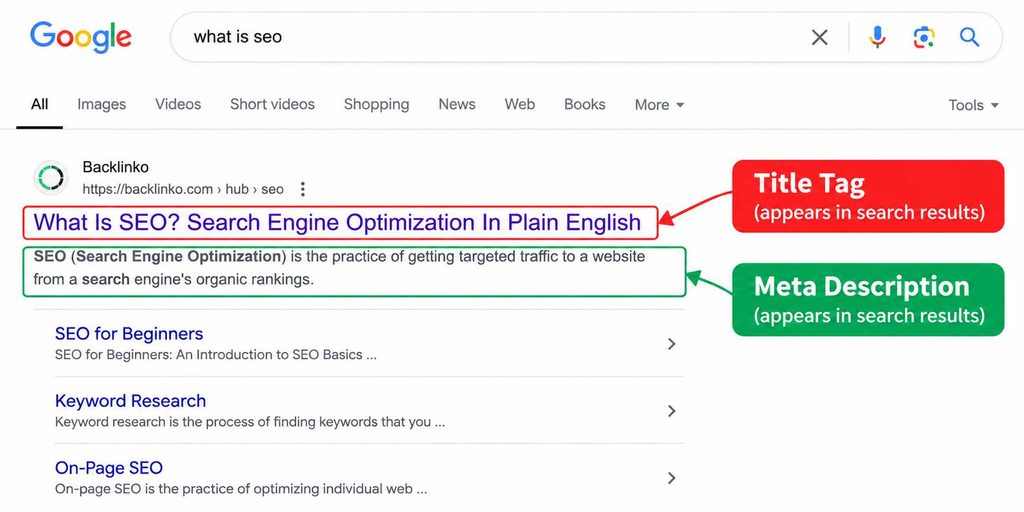This screenshot has height=512, width=1024.
Task: Clear the search query with the X icon
Action: point(819,37)
